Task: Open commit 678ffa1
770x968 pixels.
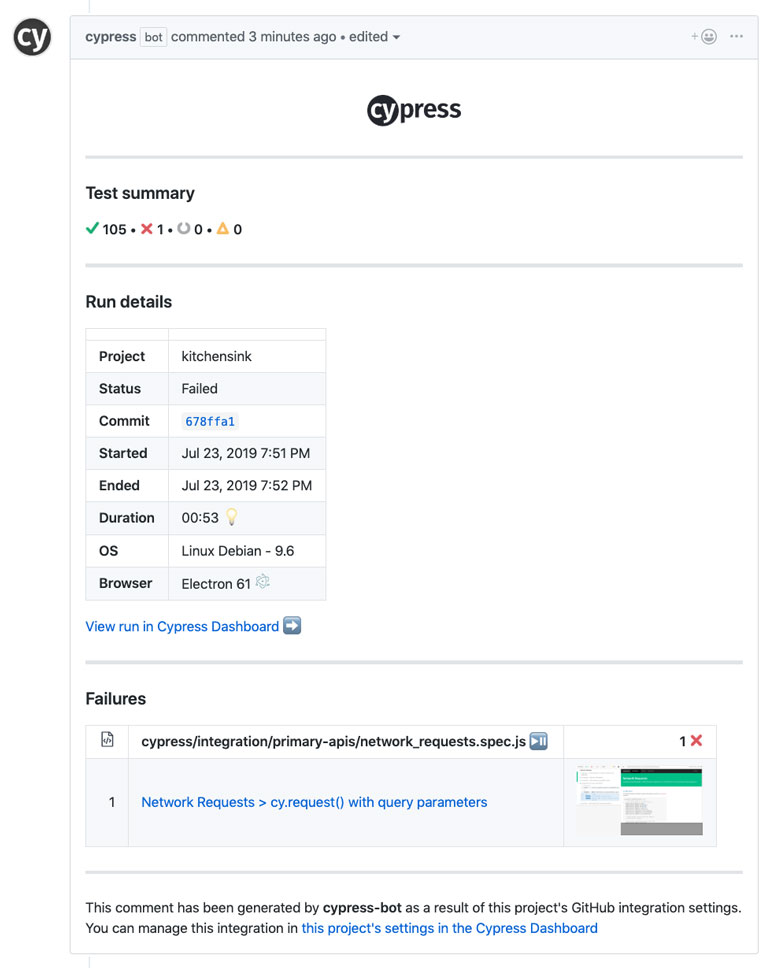Action: [209, 420]
